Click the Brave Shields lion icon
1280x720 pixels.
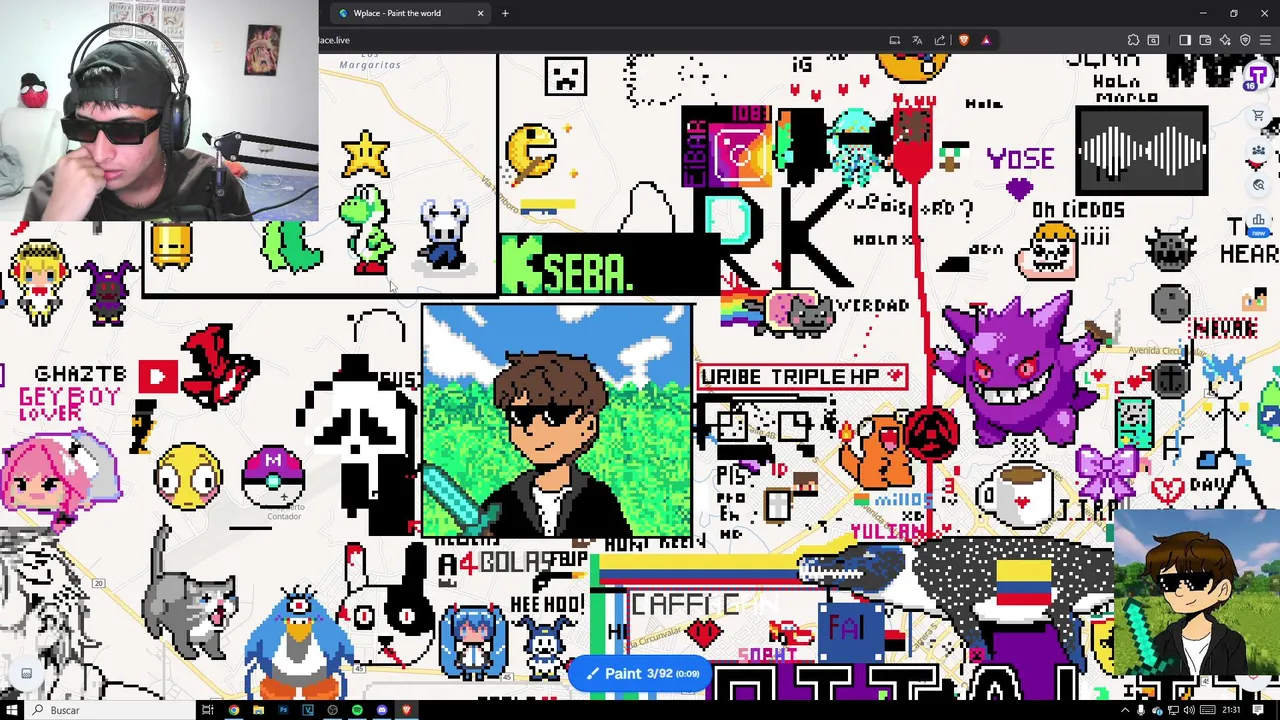click(964, 40)
